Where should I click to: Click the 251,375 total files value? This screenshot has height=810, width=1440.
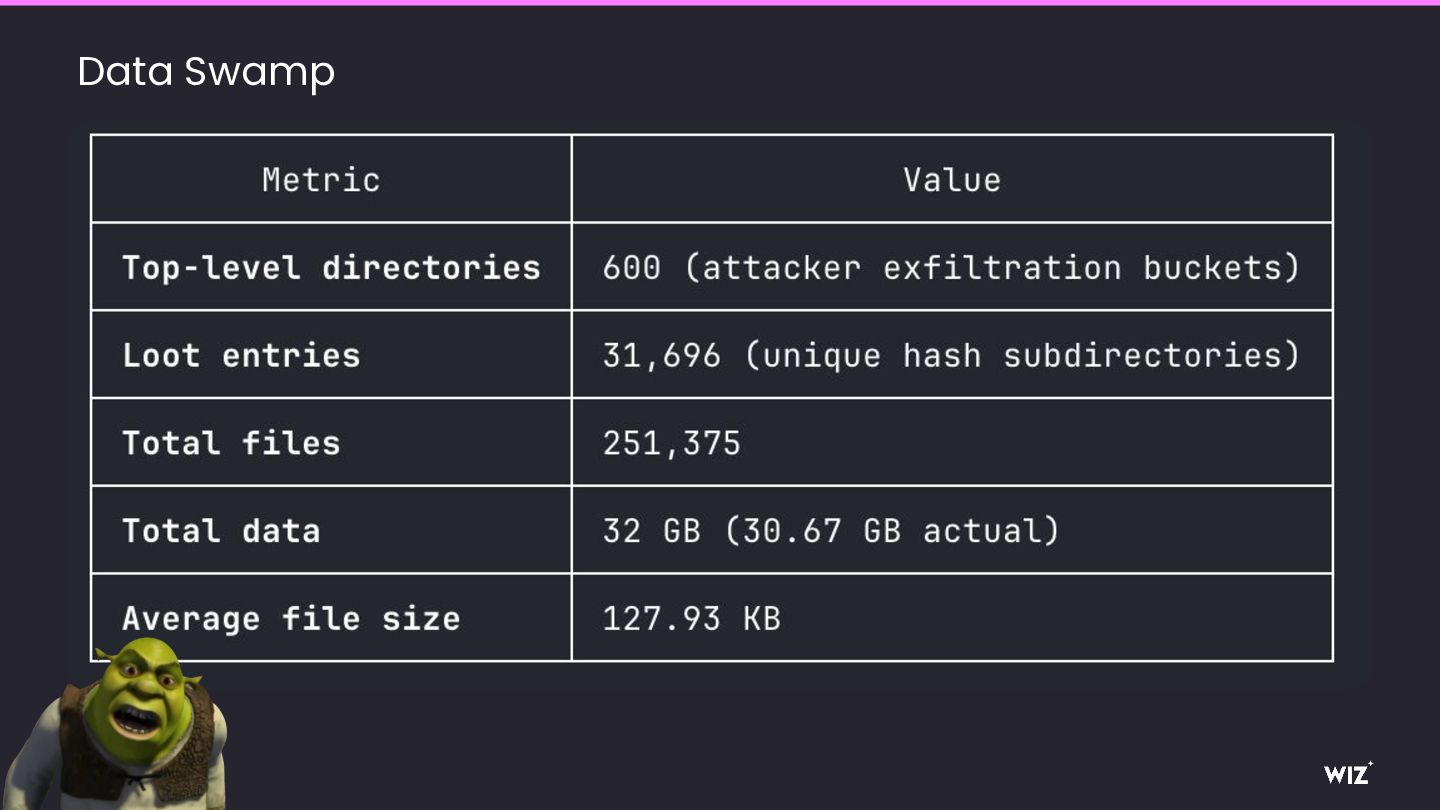pyautogui.click(x=671, y=443)
